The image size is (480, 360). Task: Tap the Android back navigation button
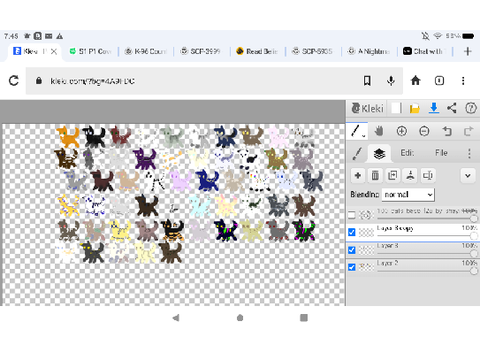click(176, 318)
